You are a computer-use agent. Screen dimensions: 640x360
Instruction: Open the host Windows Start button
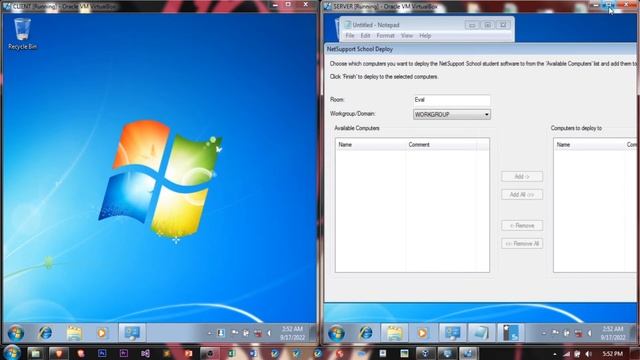coord(11,353)
